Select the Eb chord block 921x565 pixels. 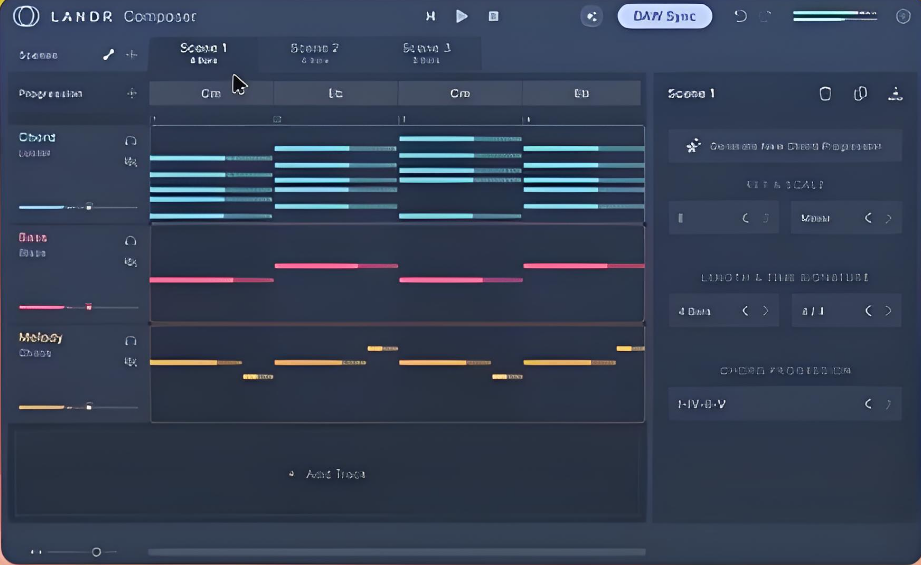click(x=335, y=93)
